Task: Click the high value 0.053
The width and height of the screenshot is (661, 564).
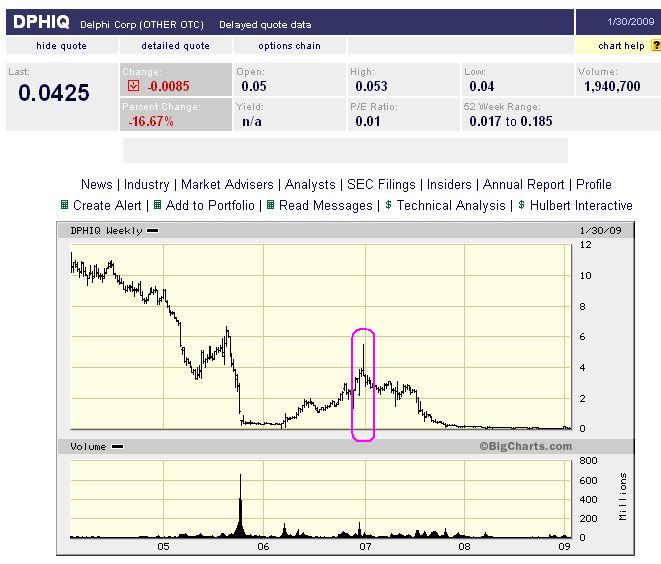Action: pos(371,86)
